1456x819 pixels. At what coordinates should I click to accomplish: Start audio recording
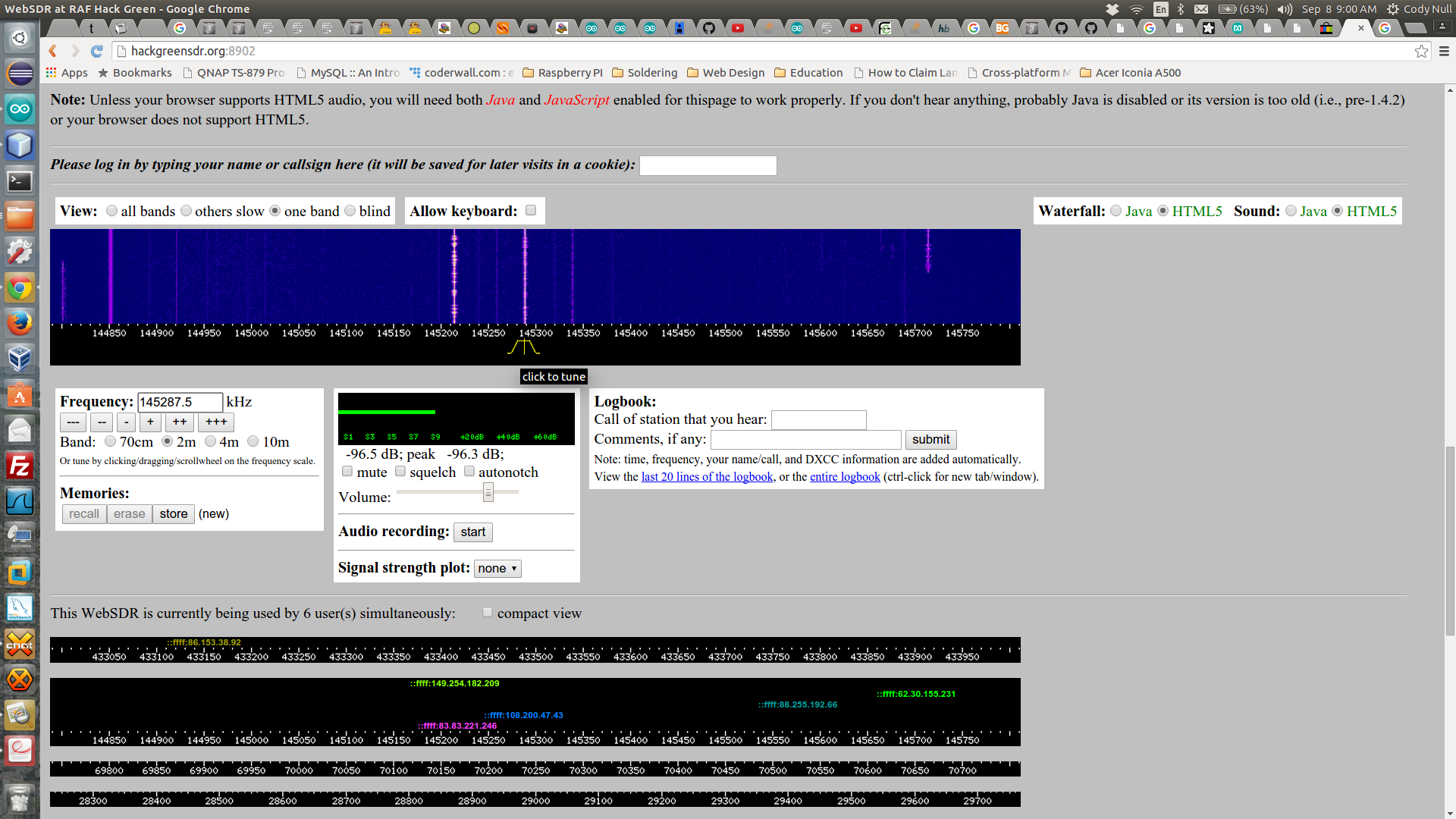click(473, 532)
